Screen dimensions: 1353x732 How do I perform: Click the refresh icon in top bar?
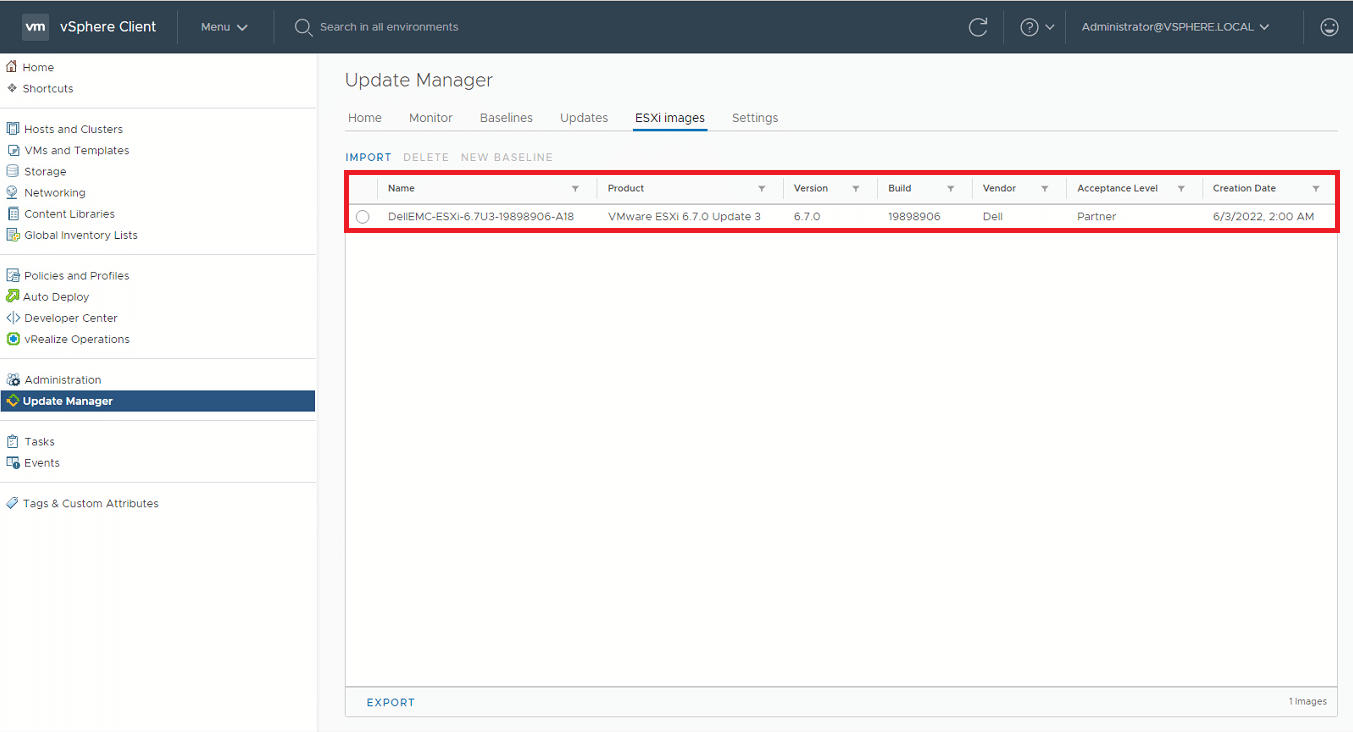(978, 27)
